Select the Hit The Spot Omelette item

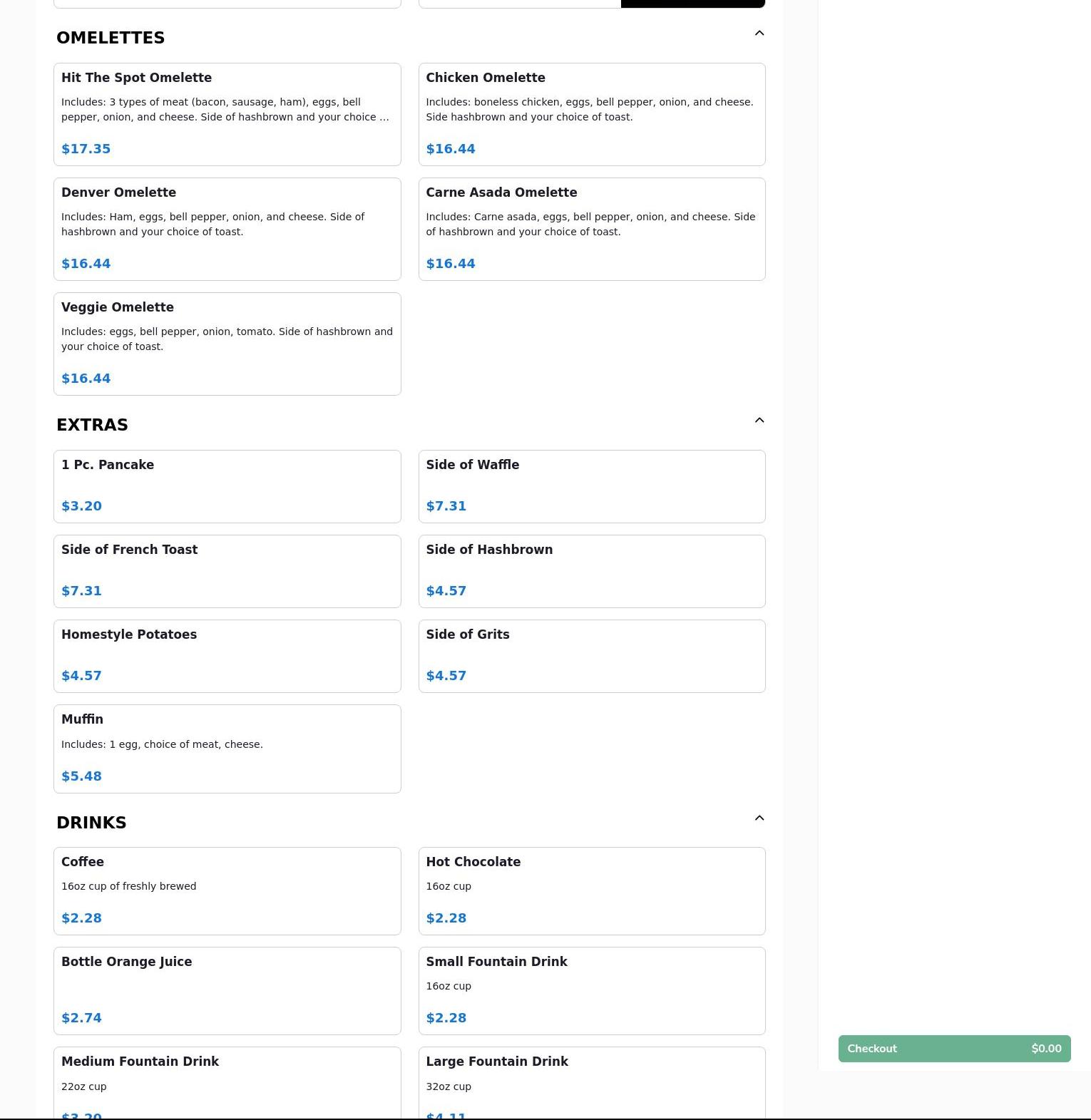pos(227,114)
